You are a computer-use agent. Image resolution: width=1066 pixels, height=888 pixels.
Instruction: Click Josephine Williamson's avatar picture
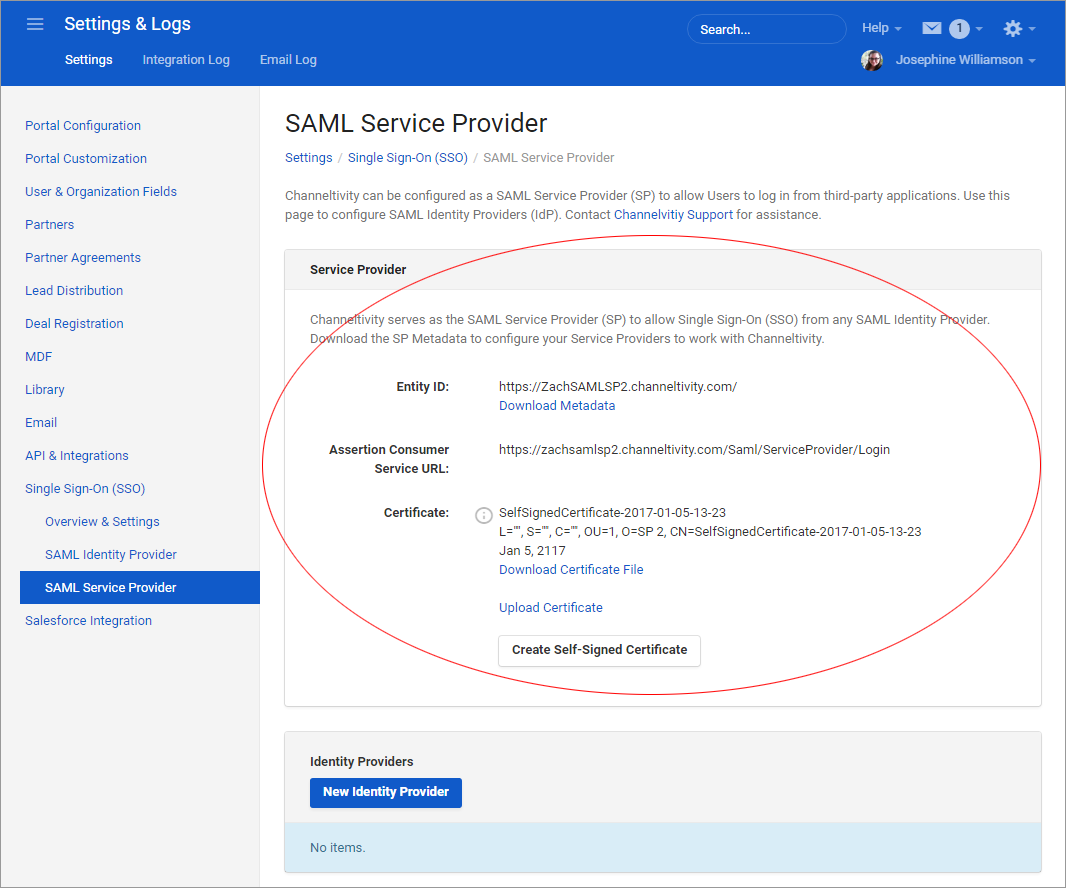pos(872,60)
